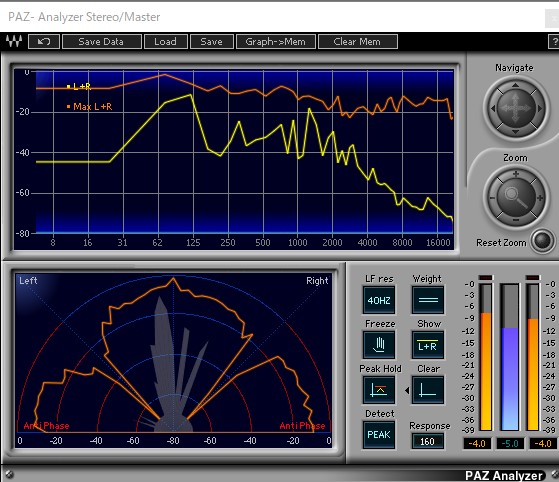Click the Navigate pad center cross
This screenshot has width=559, height=482.
(515, 108)
